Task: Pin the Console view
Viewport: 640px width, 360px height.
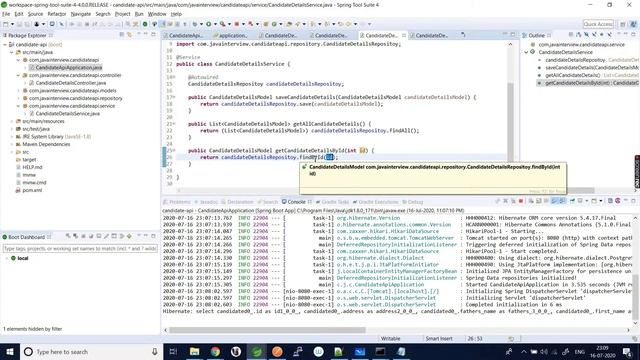Action: click(572, 201)
